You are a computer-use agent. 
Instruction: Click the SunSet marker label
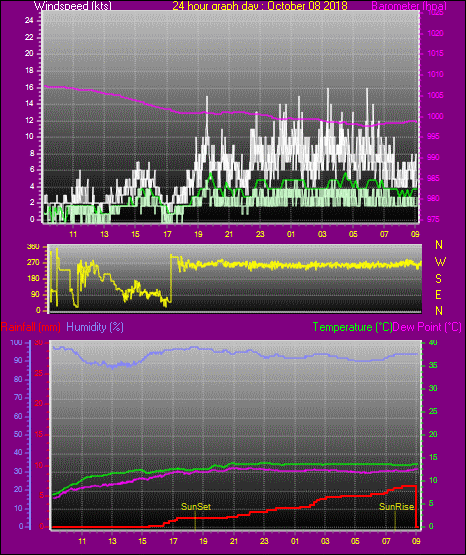[196, 507]
